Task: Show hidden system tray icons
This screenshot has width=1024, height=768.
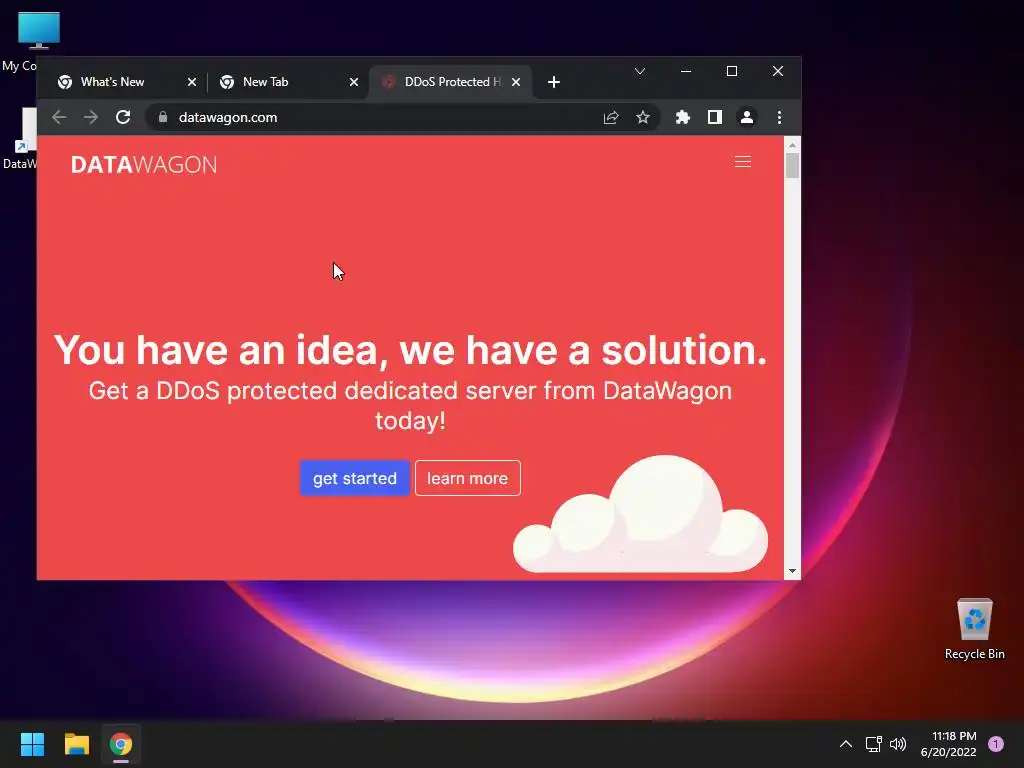Action: coord(846,744)
